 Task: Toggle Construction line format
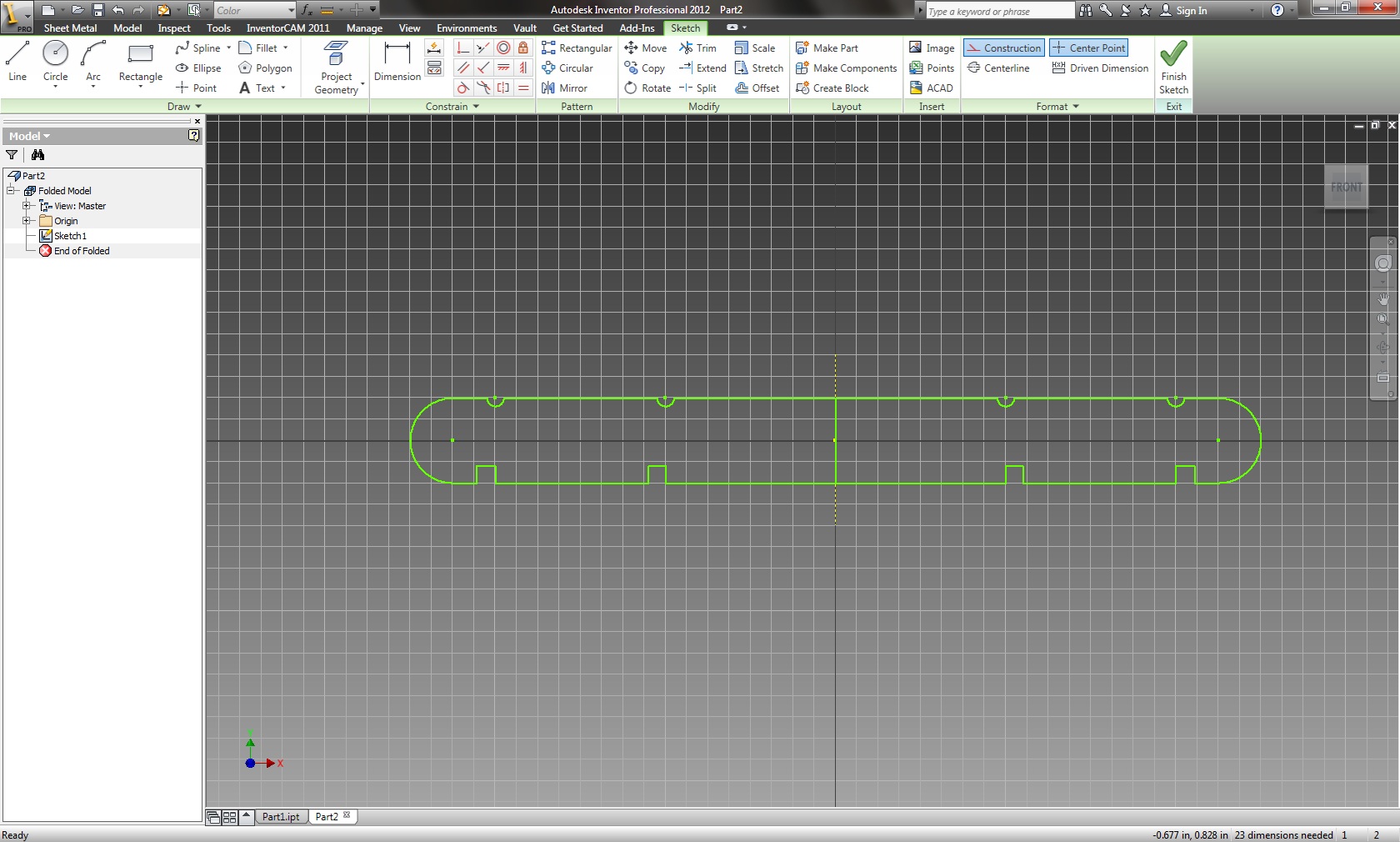point(1004,48)
